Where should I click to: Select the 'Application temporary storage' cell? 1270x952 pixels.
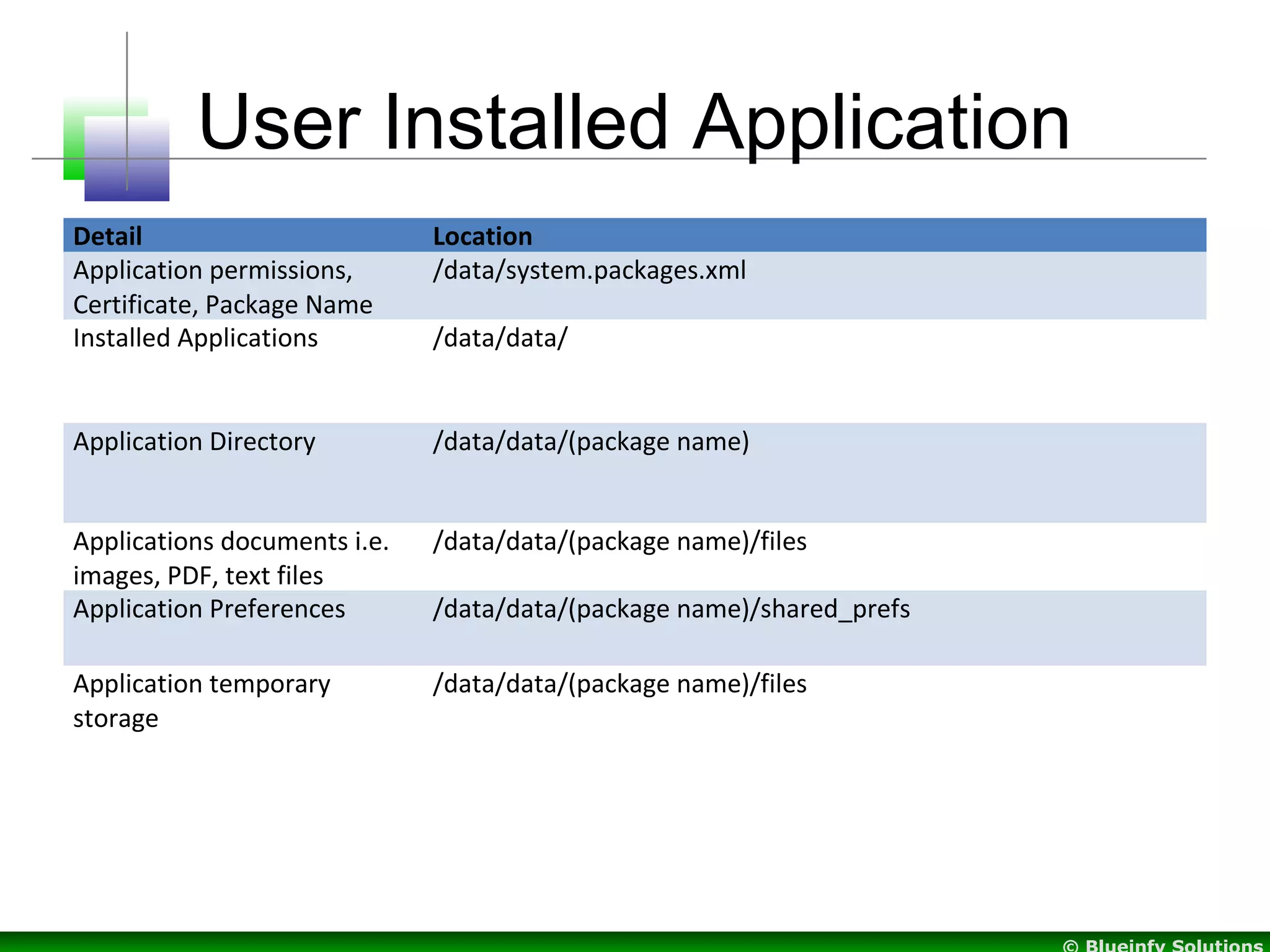[x=202, y=701]
